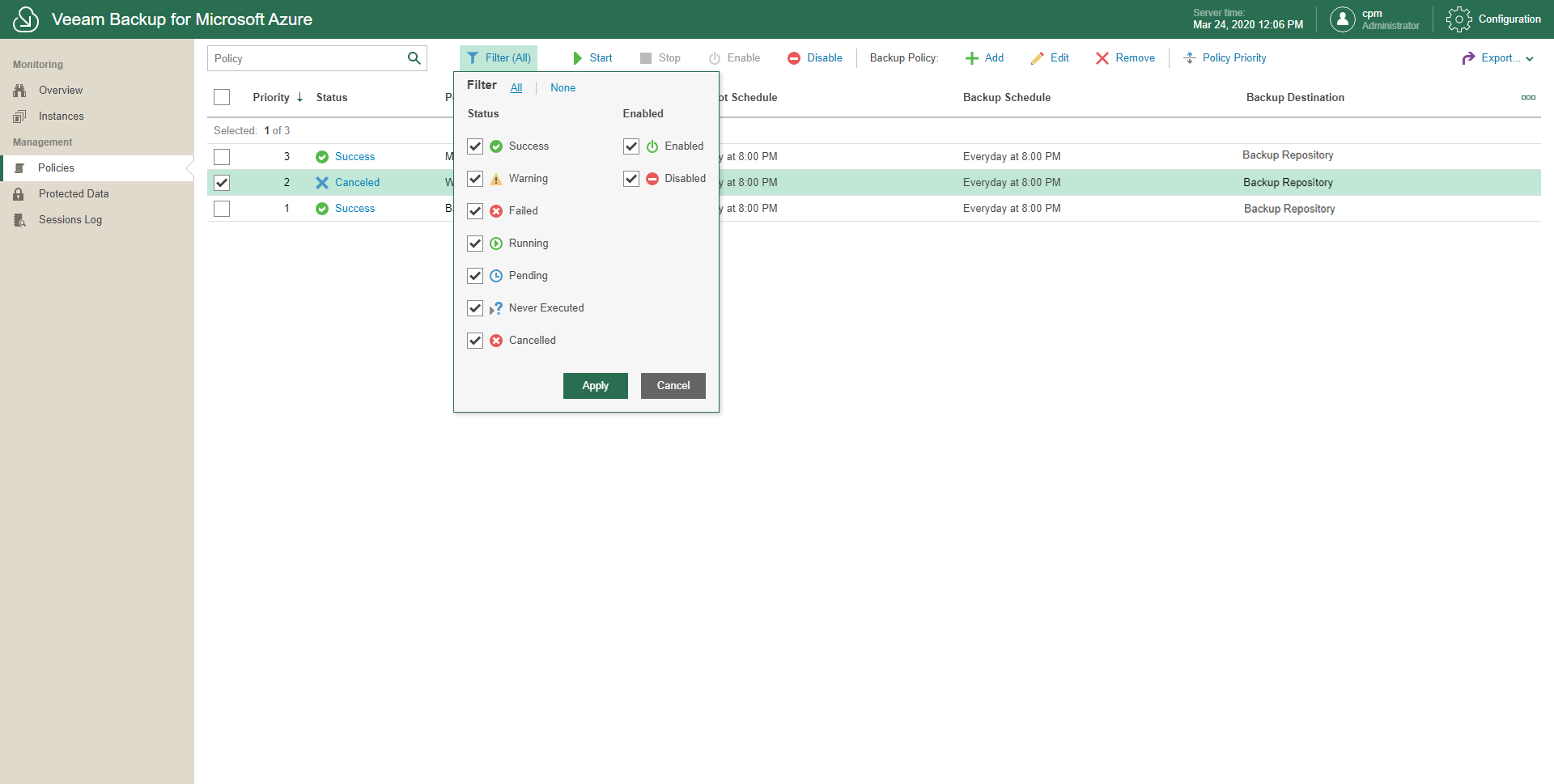
Task: Go to Policies section
Action: pos(56,168)
